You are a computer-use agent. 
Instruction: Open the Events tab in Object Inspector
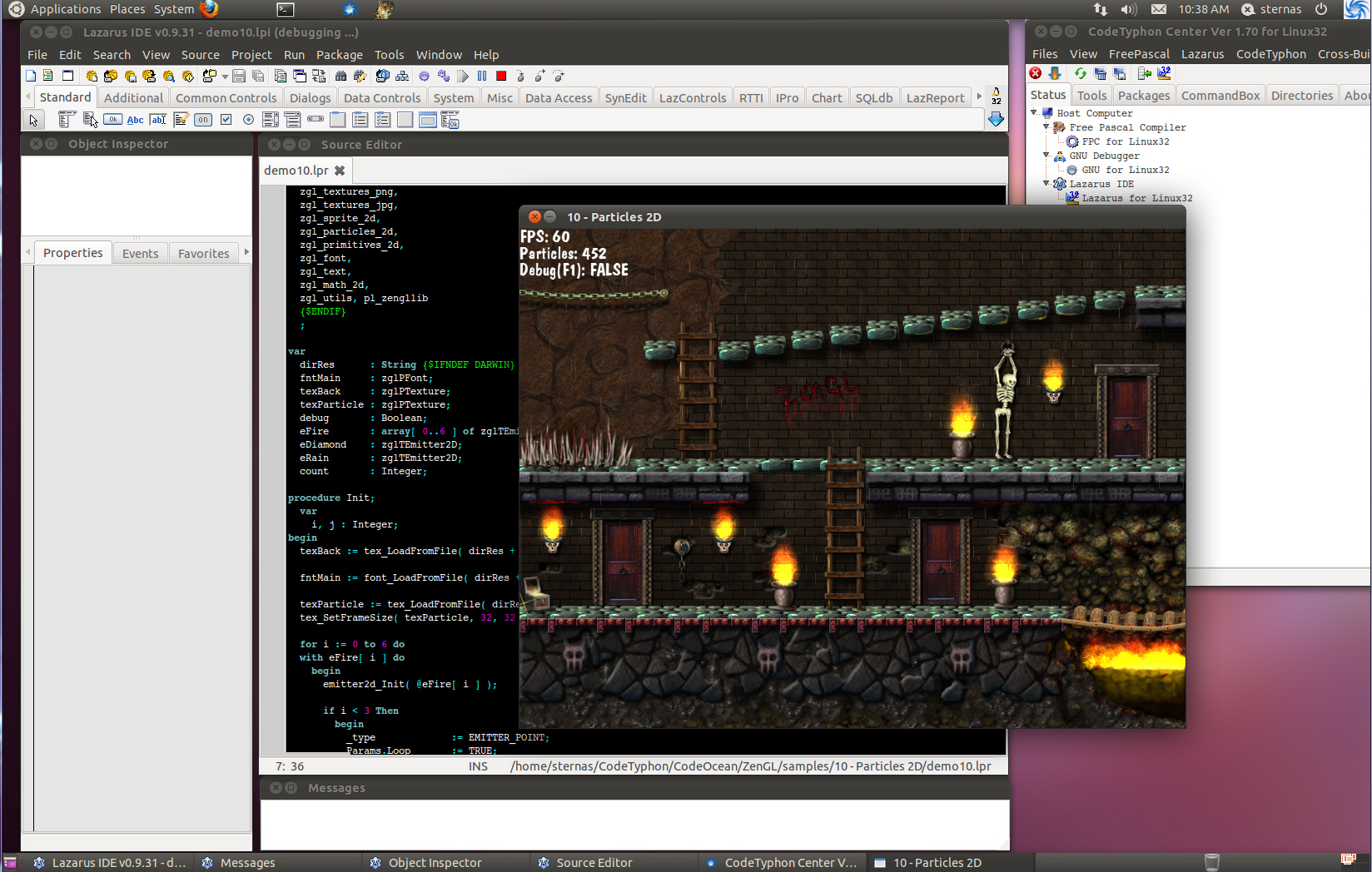(x=140, y=253)
